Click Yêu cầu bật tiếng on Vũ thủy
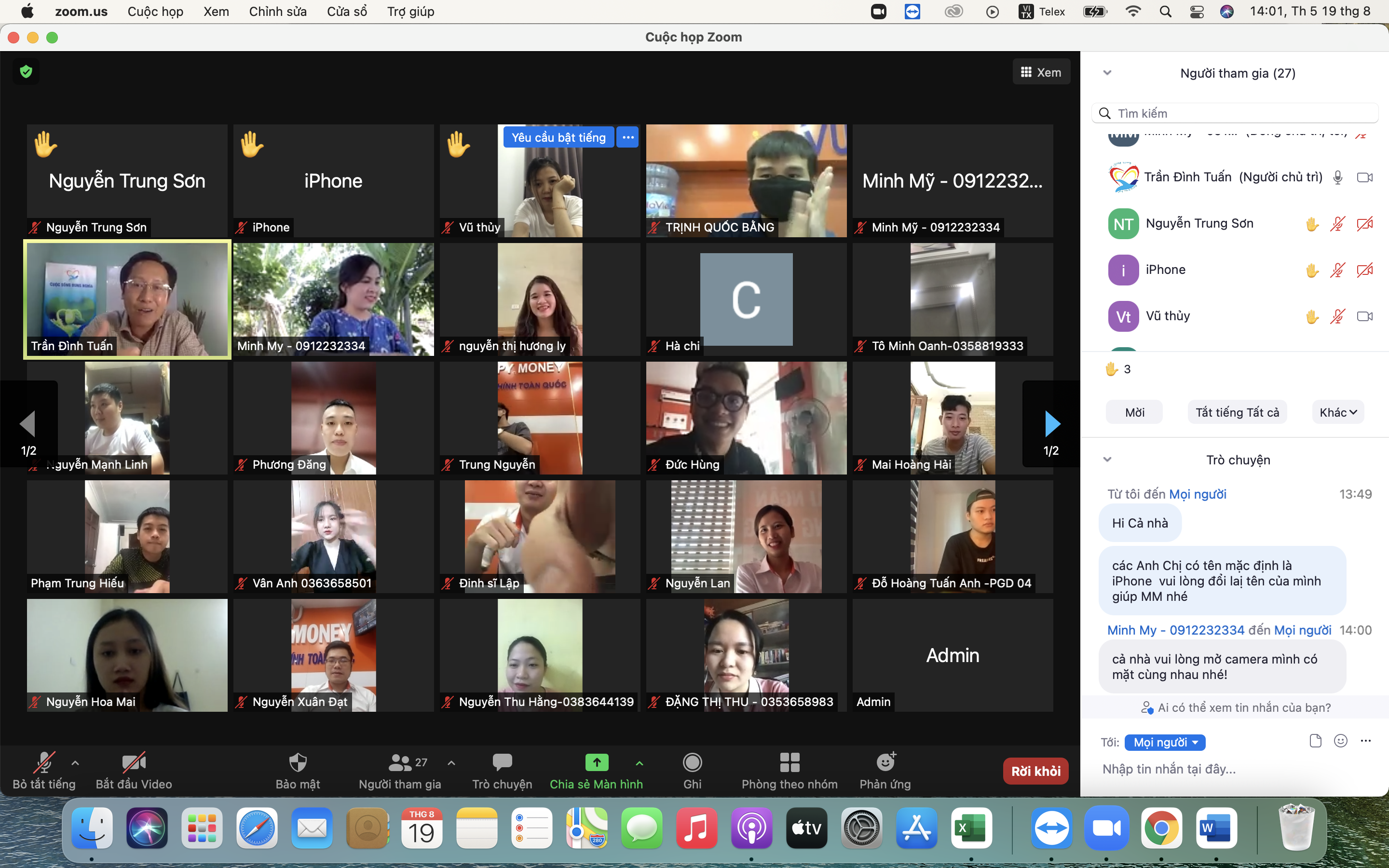The height and width of the screenshot is (868, 1389). (558, 137)
